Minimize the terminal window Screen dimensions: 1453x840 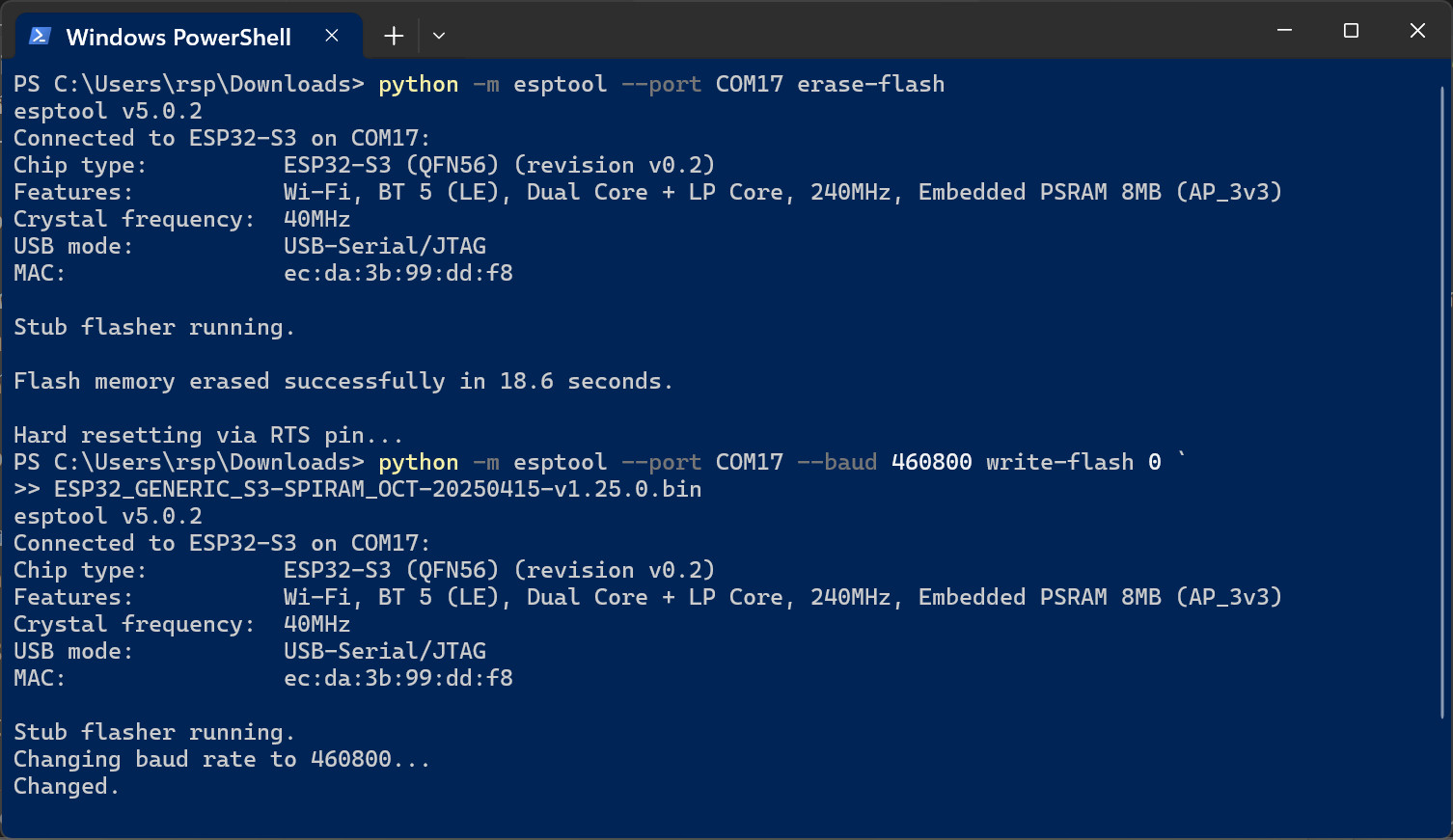[1284, 31]
